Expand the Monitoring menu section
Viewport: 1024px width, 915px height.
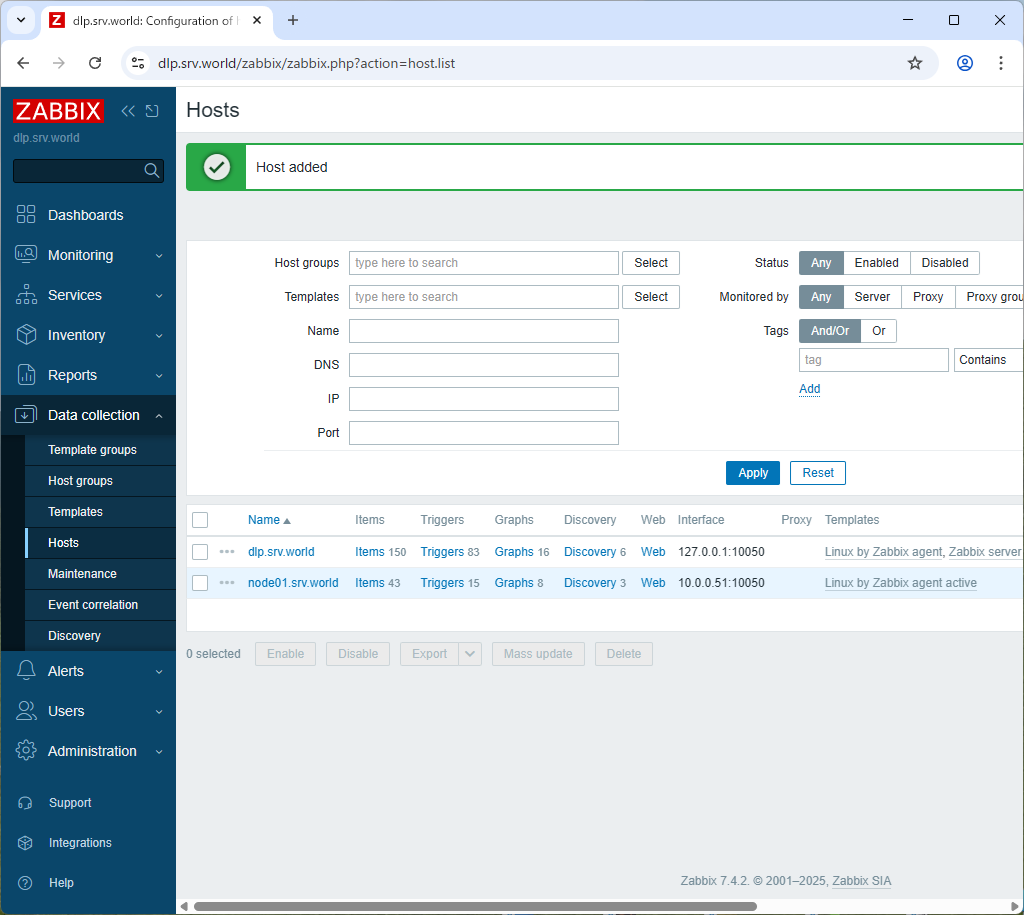pos(88,255)
